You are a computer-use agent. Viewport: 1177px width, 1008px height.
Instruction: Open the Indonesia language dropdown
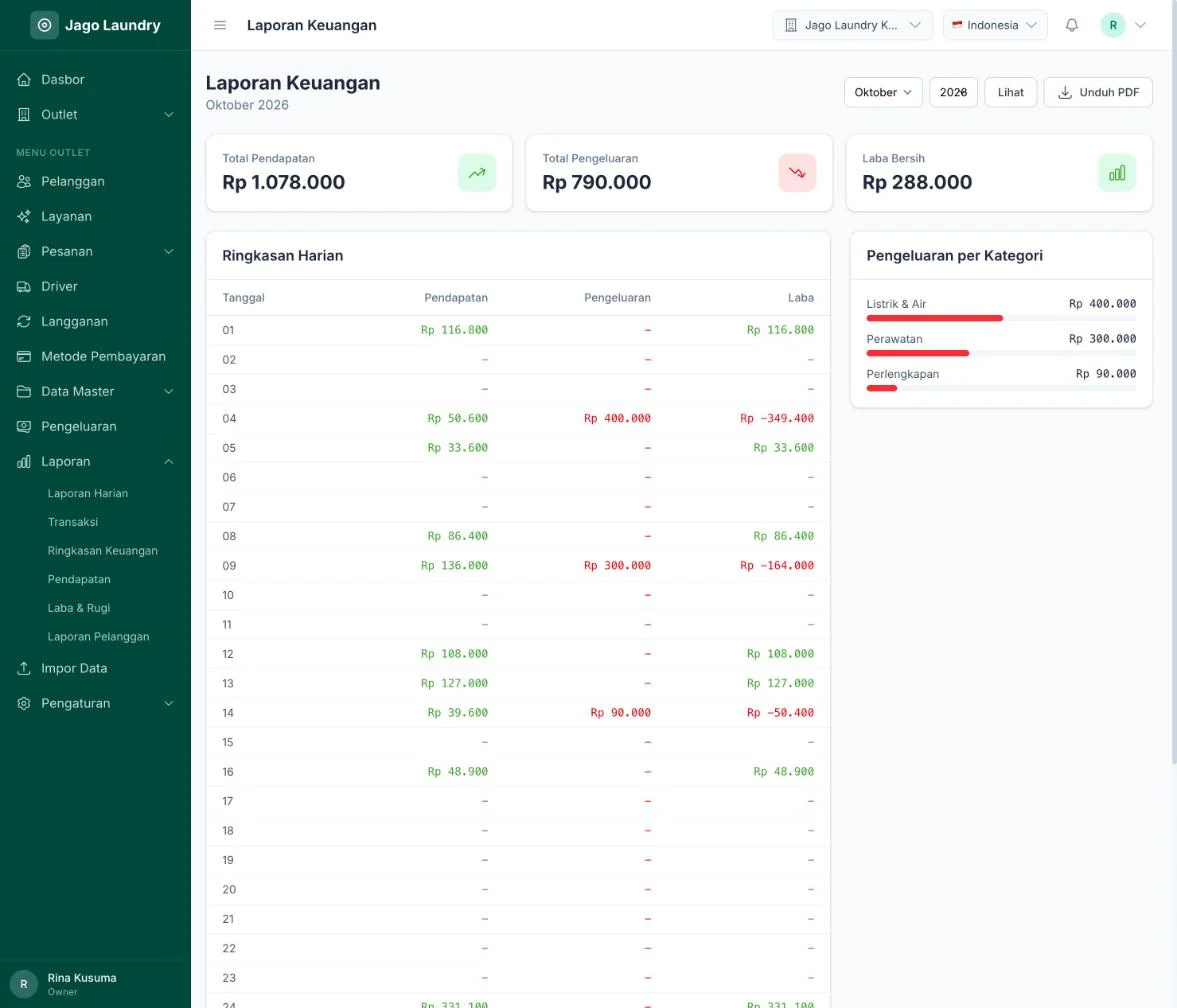coord(995,25)
